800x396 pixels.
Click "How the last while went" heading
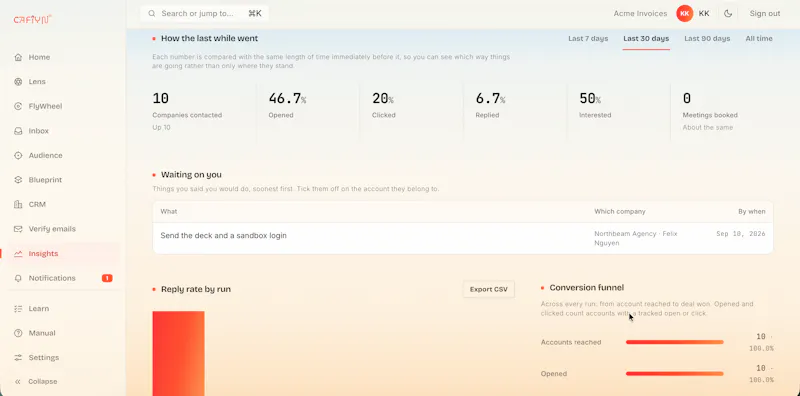point(210,39)
